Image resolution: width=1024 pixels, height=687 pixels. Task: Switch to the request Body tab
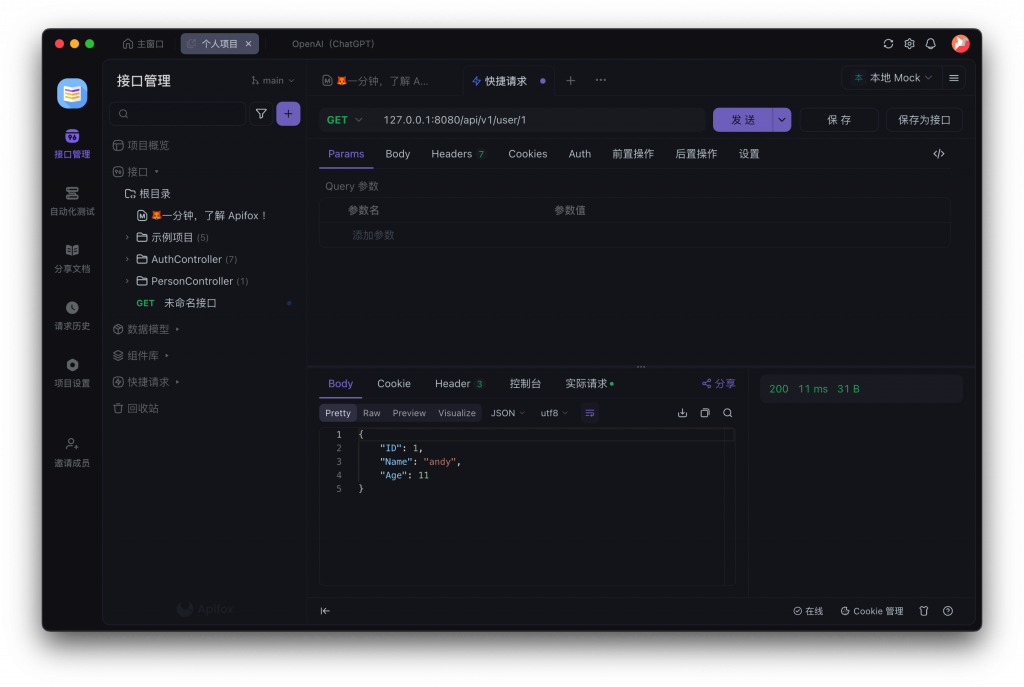click(x=398, y=154)
